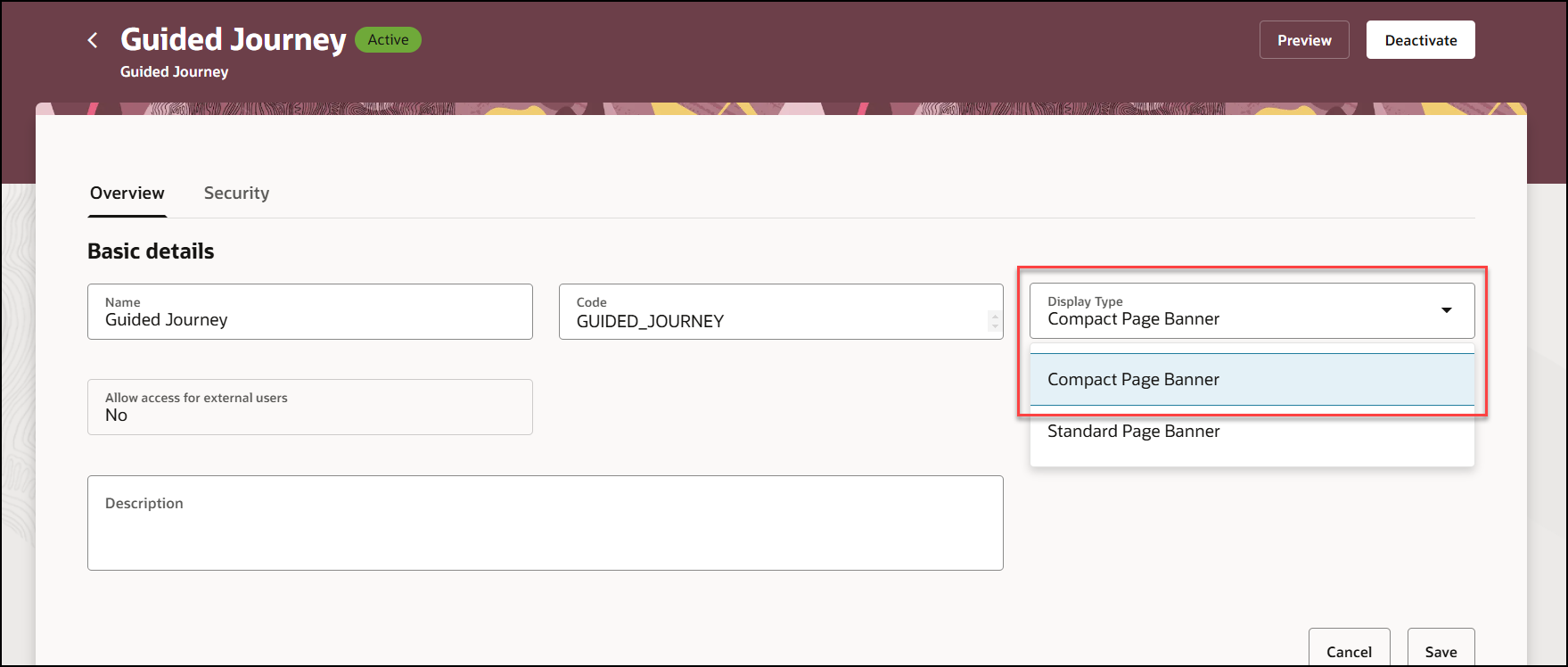Open the Overview tab
The height and width of the screenshot is (667, 1568).
[127, 194]
